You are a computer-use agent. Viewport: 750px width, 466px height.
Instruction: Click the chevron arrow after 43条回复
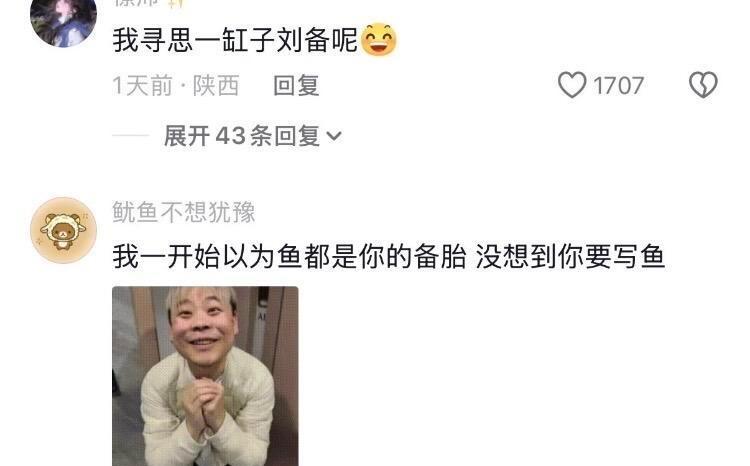coord(334,137)
